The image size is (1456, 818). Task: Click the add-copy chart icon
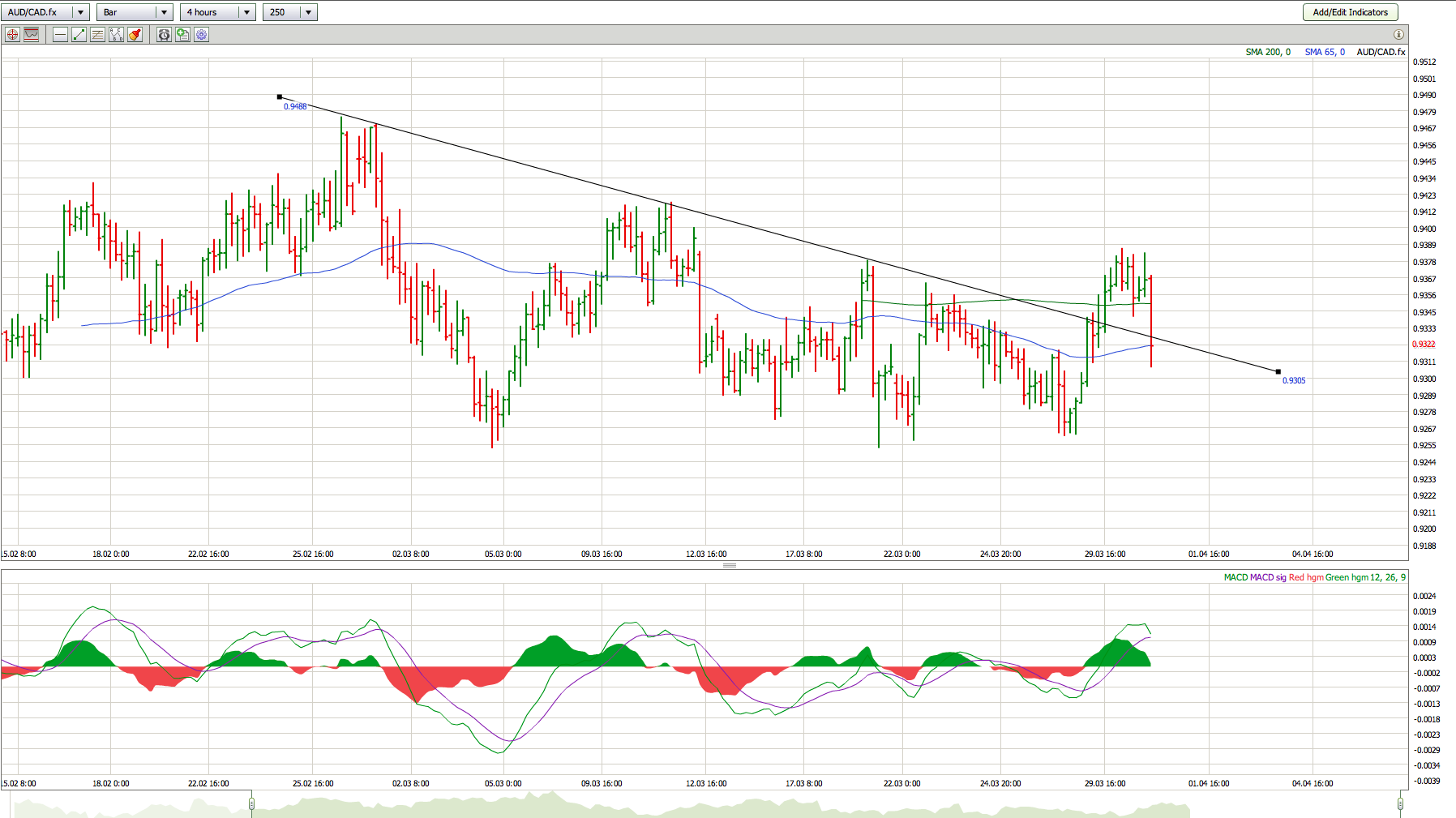(182, 35)
